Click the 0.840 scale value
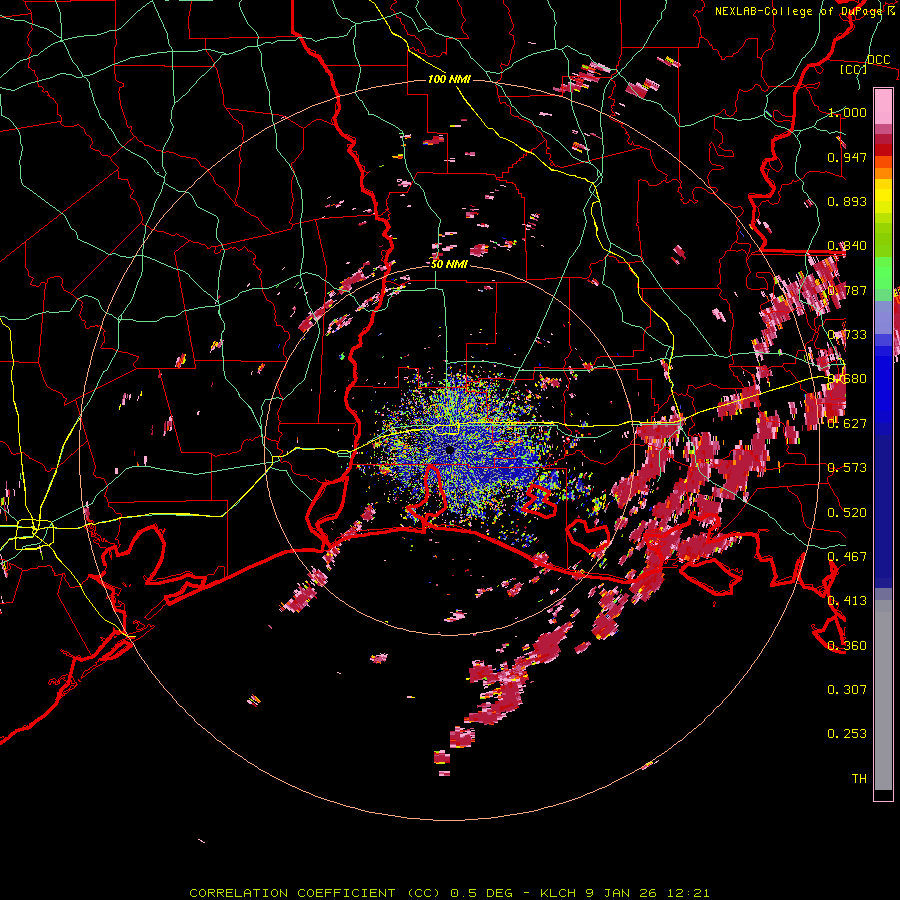This screenshot has width=900, height=900. pyautogui.click(x=847, y=246)
